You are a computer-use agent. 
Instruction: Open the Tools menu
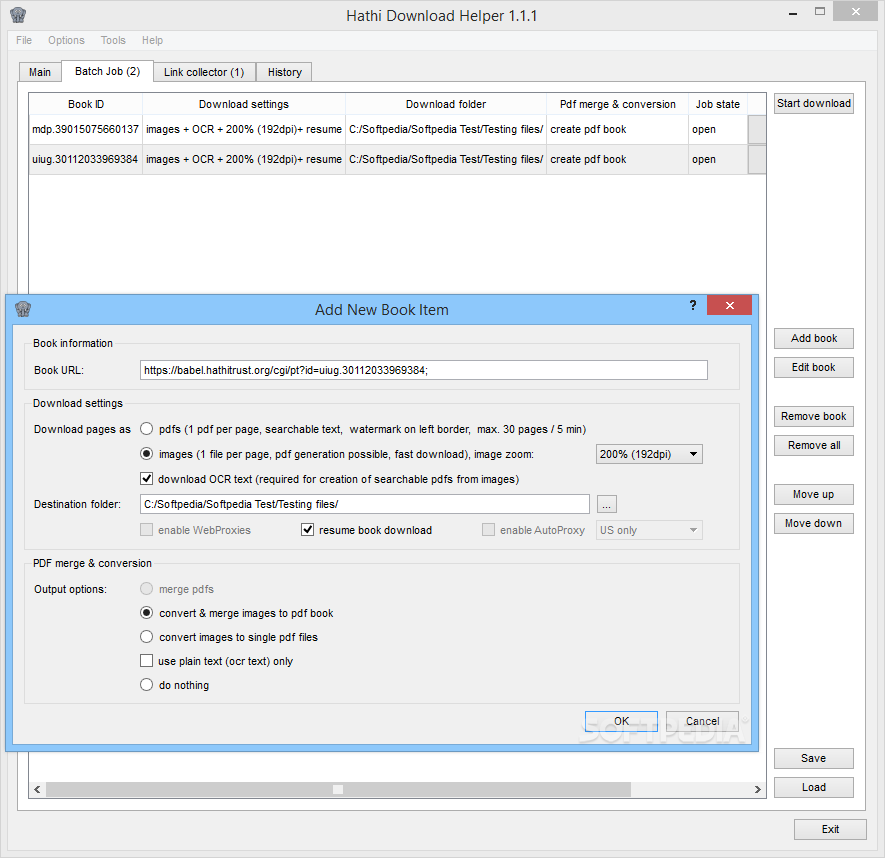(113, 40)
